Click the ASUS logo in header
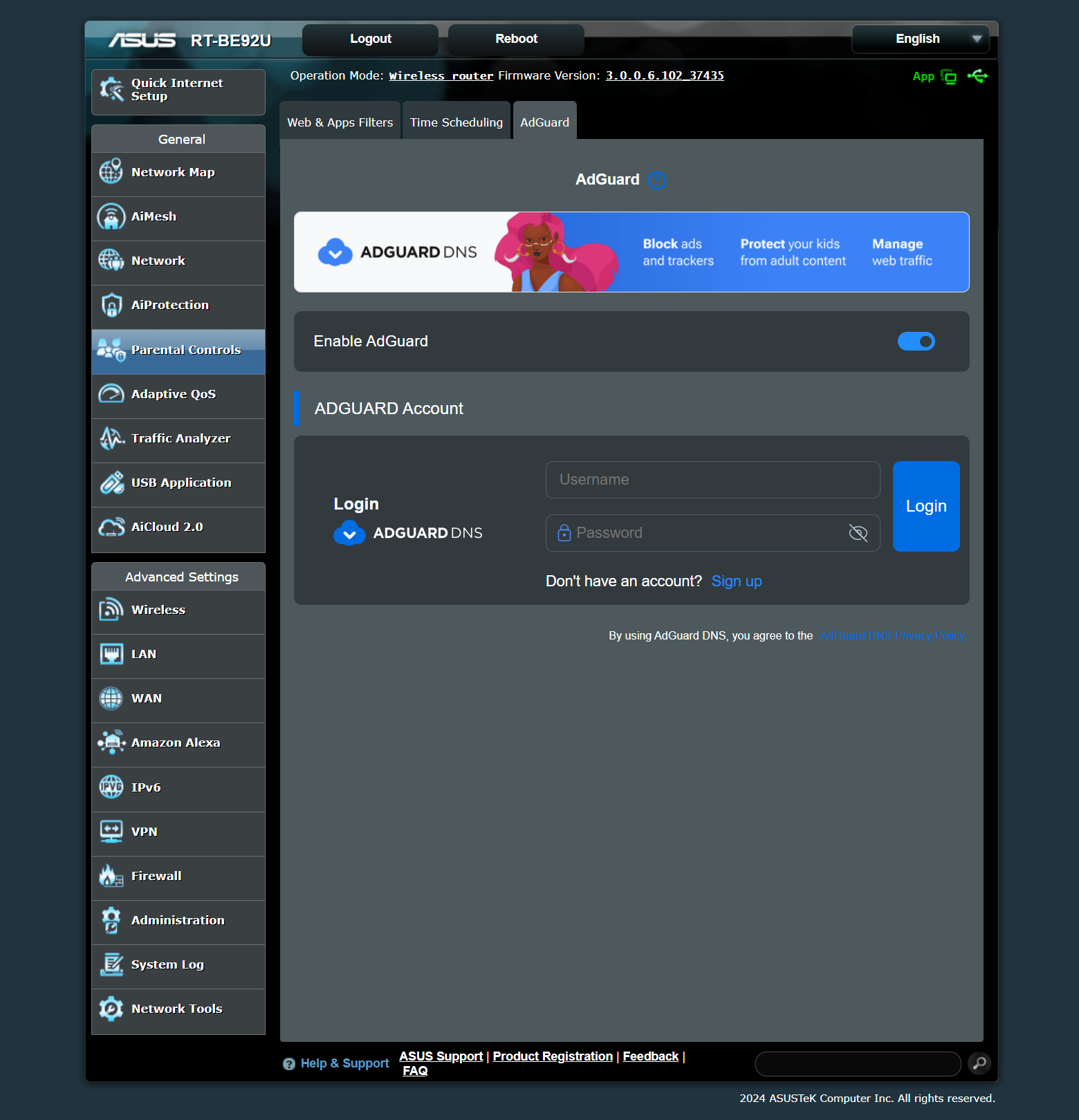The height and width of the screenshot is (1120, 1079). coord(142,41)
